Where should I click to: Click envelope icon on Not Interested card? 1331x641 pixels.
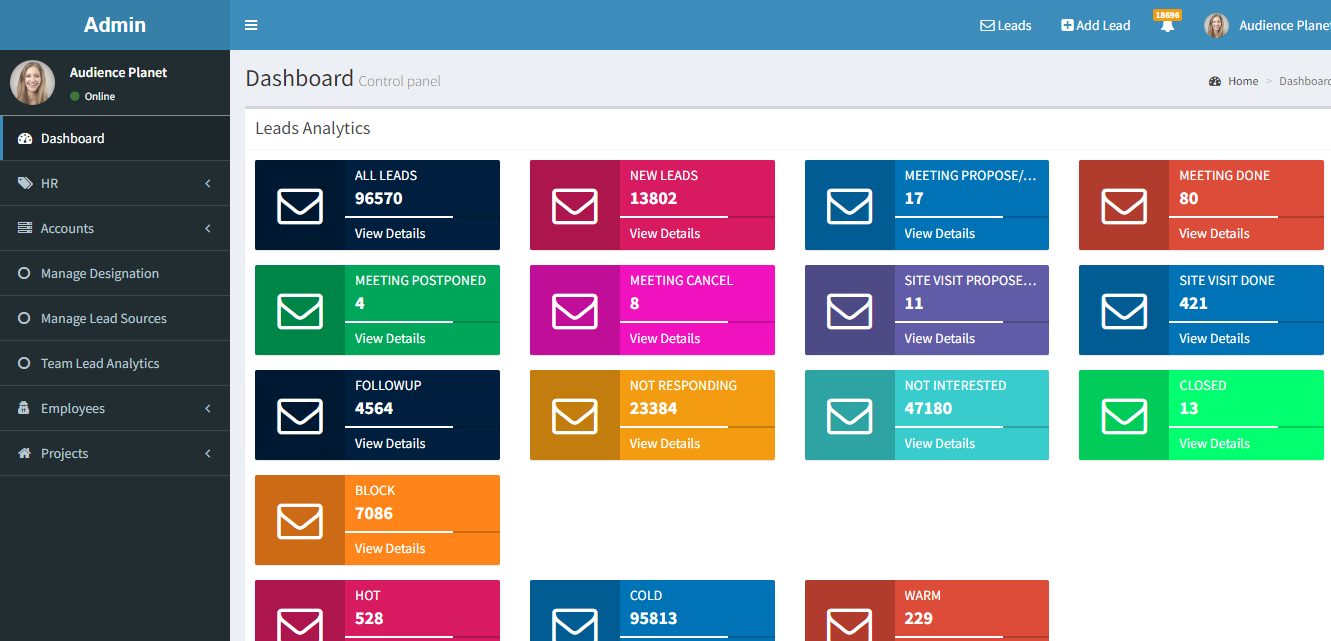pos(850,416)
